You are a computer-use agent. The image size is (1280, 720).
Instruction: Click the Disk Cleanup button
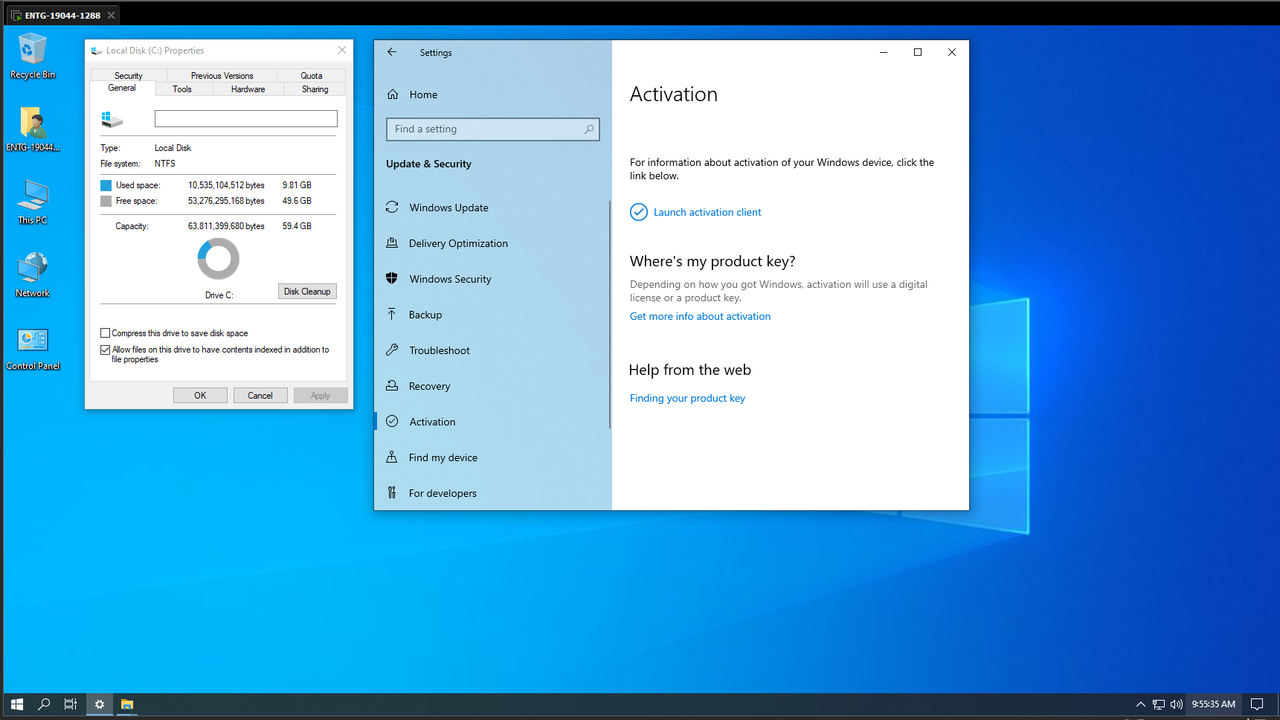[307, 291]
